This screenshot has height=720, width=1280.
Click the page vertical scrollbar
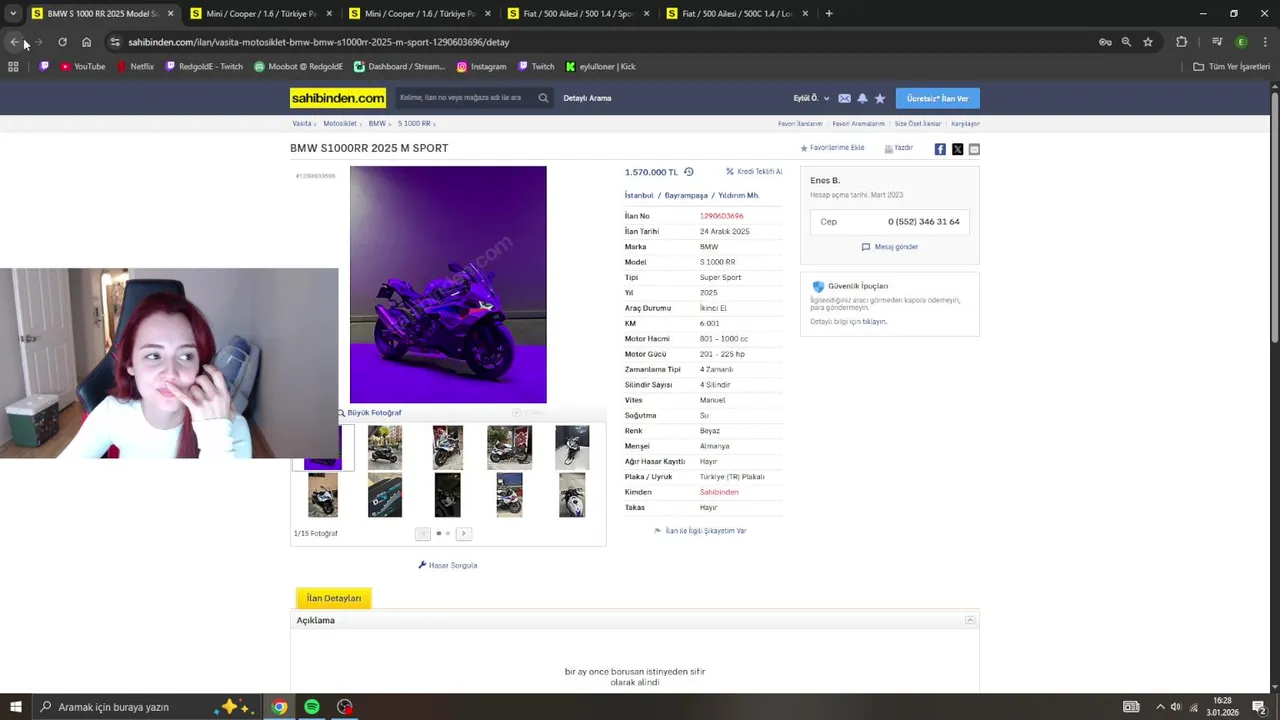coord(1275,215)
